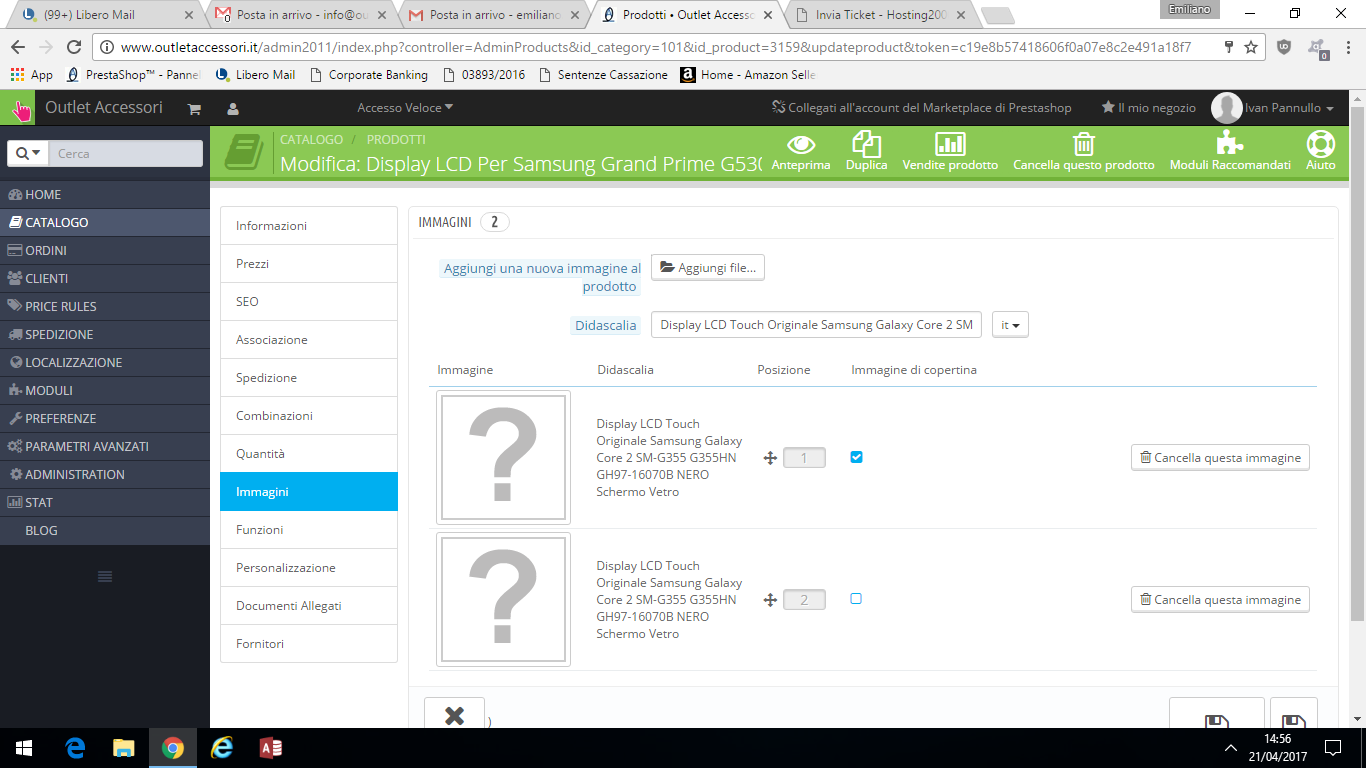Click first image placeholder thumbnail

[503, 457]
